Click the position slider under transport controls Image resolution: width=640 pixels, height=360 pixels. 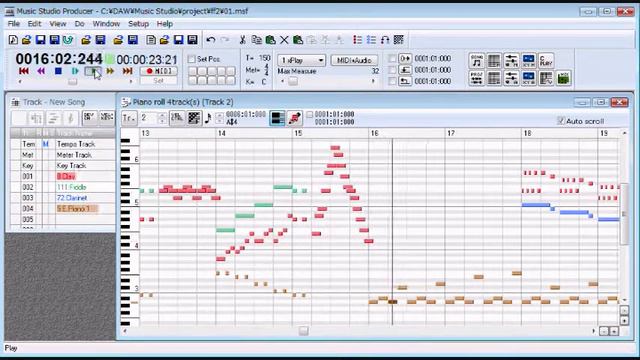(73, 82)
